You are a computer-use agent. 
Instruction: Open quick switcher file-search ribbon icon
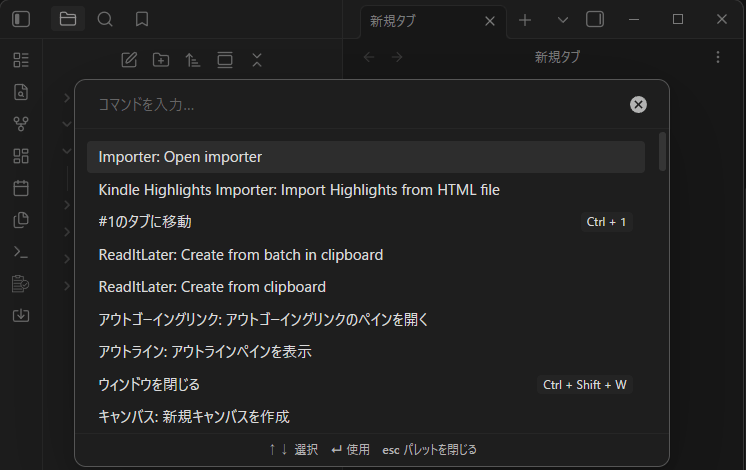tap(21, 92)
